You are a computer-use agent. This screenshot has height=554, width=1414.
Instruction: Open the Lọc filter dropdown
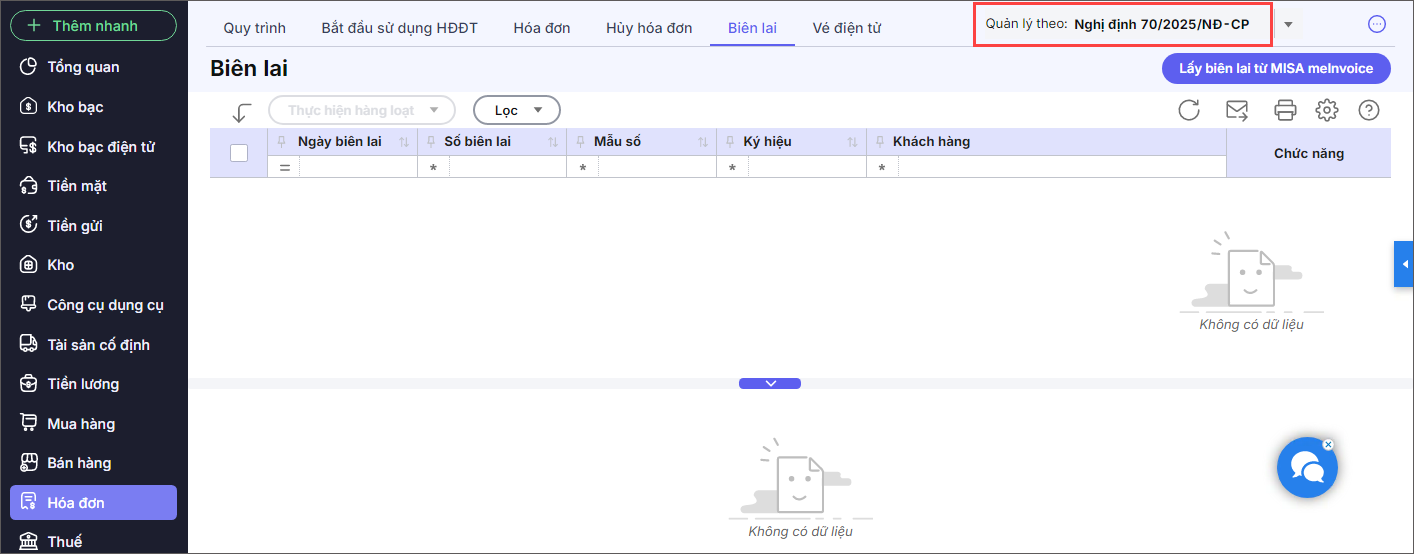[x=516, y=110]
